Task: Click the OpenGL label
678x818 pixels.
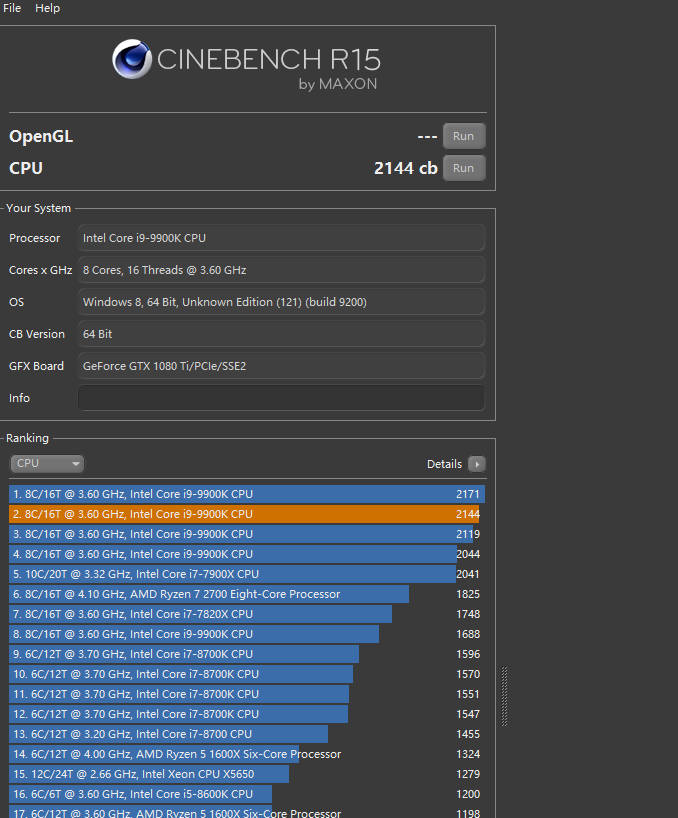Action: (x=41, y=136)
